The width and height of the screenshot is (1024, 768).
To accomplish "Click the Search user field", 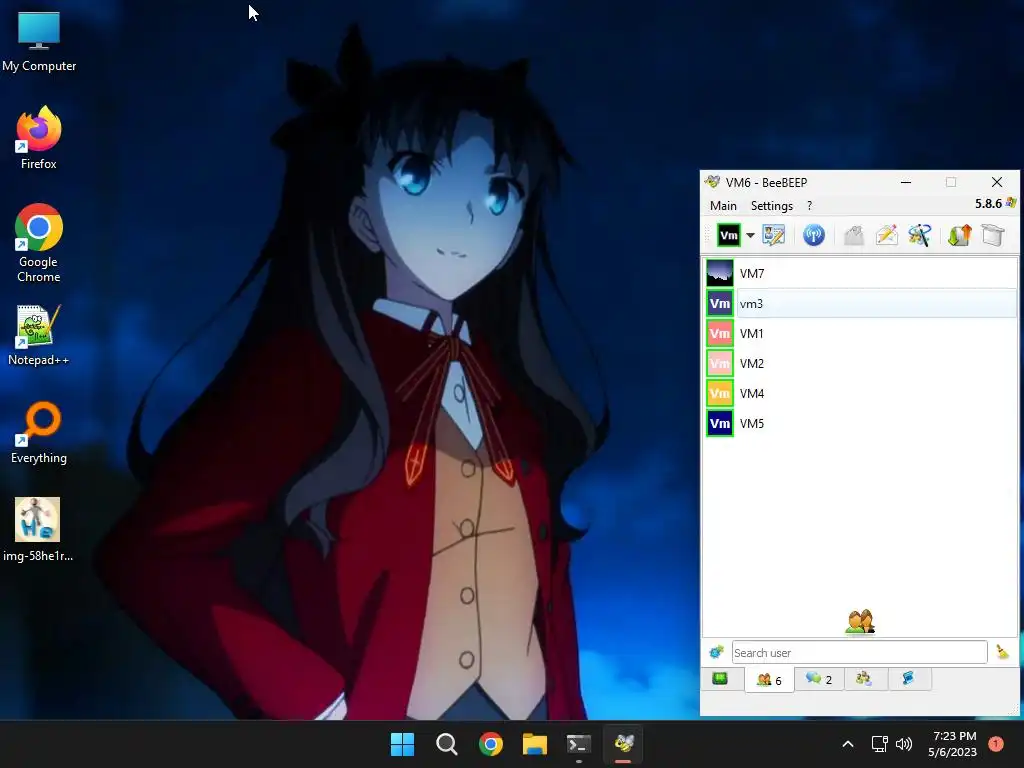I will 859,652.
